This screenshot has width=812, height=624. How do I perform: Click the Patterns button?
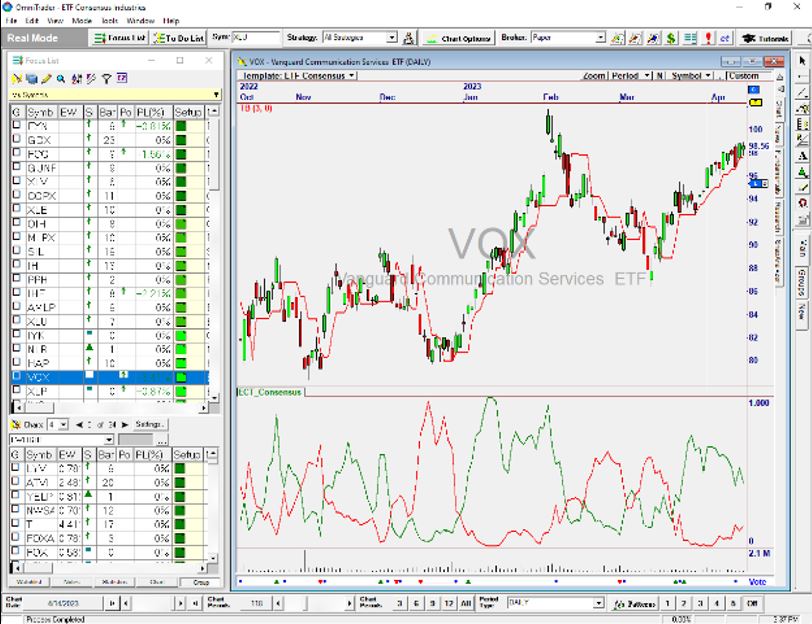(x=635, y=603)
